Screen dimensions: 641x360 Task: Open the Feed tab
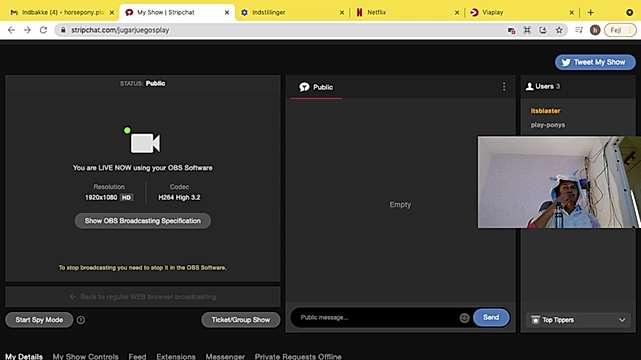(x=137, y=356)
